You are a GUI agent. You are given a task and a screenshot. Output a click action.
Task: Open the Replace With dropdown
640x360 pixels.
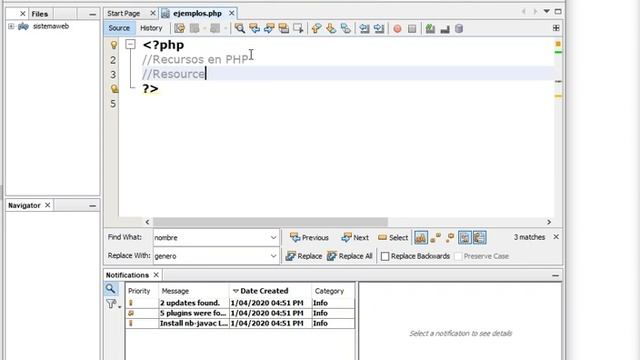click(x=273, y=256)
